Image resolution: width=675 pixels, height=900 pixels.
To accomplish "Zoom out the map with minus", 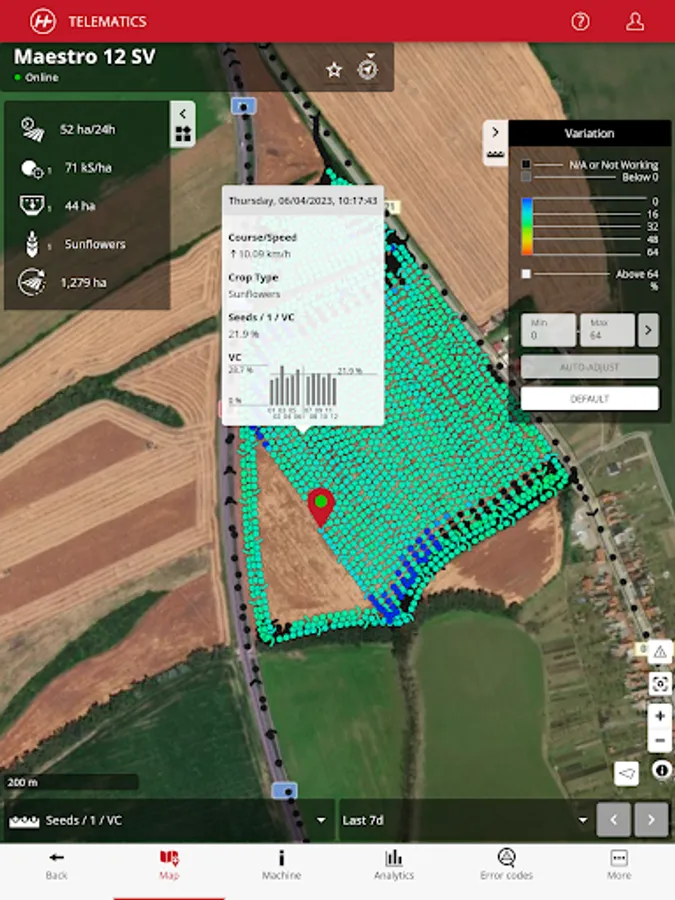I will point(660,740).
